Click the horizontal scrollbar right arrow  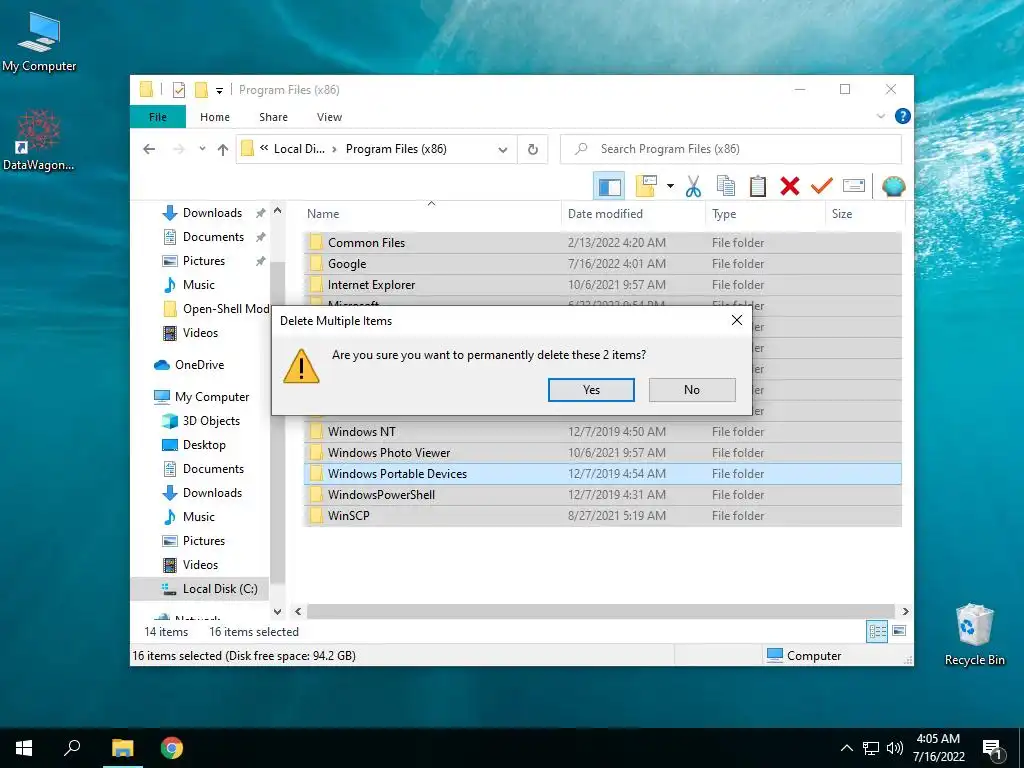905,611
